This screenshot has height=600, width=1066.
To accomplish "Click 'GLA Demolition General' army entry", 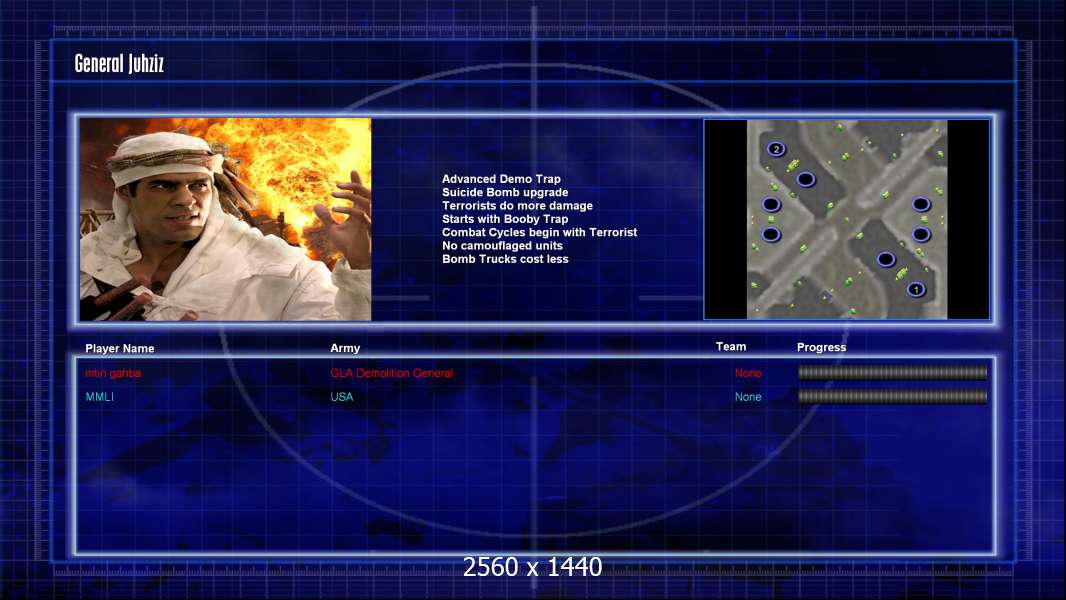I will point(391,373).
